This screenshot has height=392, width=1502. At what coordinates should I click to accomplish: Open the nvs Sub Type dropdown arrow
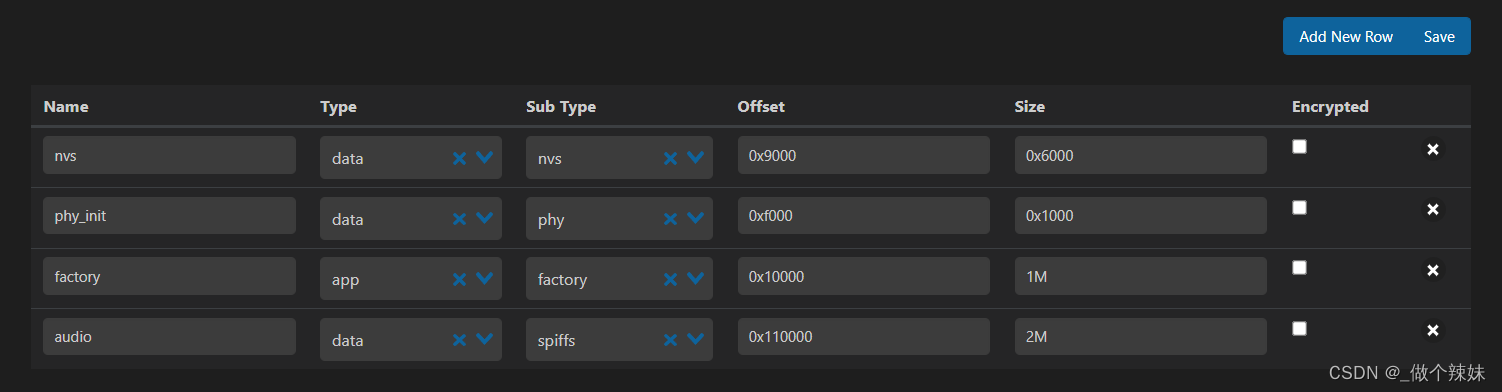[696, 158]
